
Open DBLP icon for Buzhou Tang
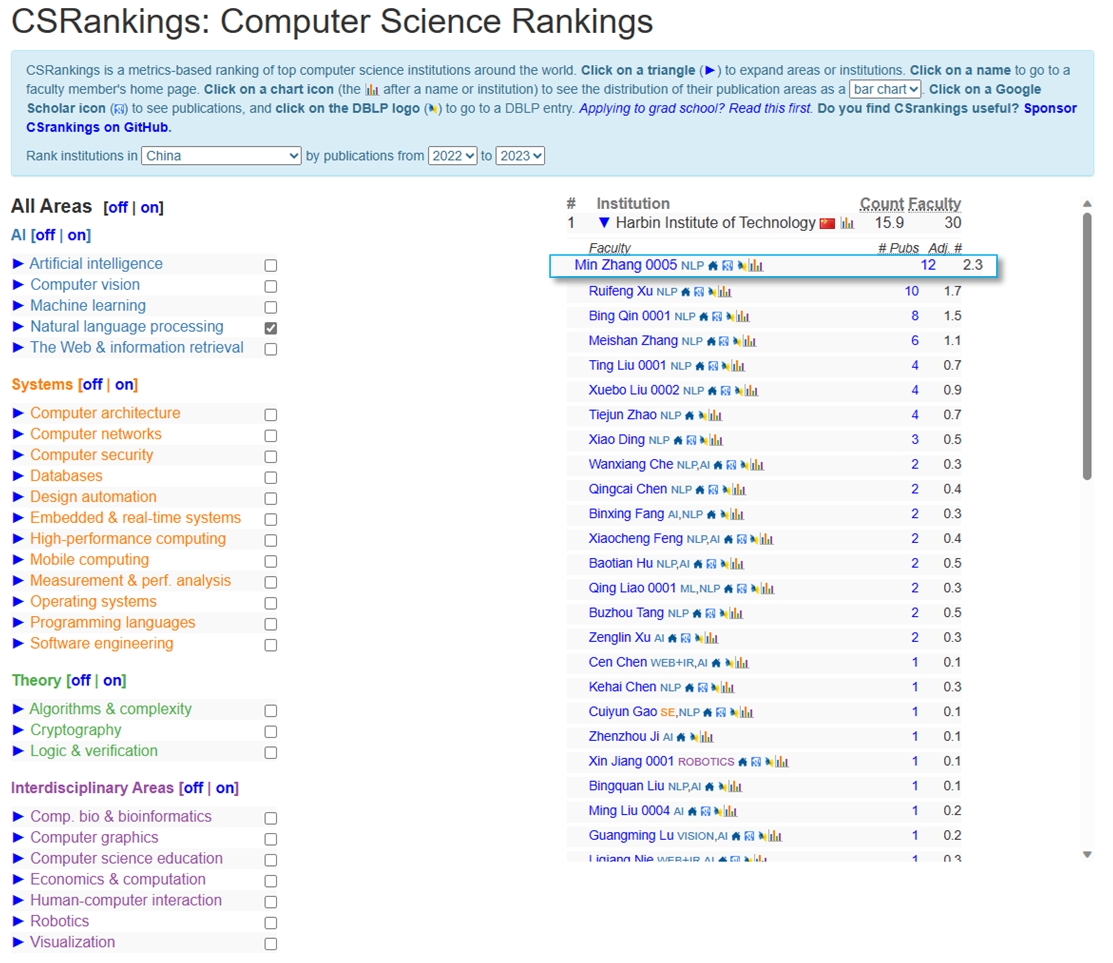(724, 614)
